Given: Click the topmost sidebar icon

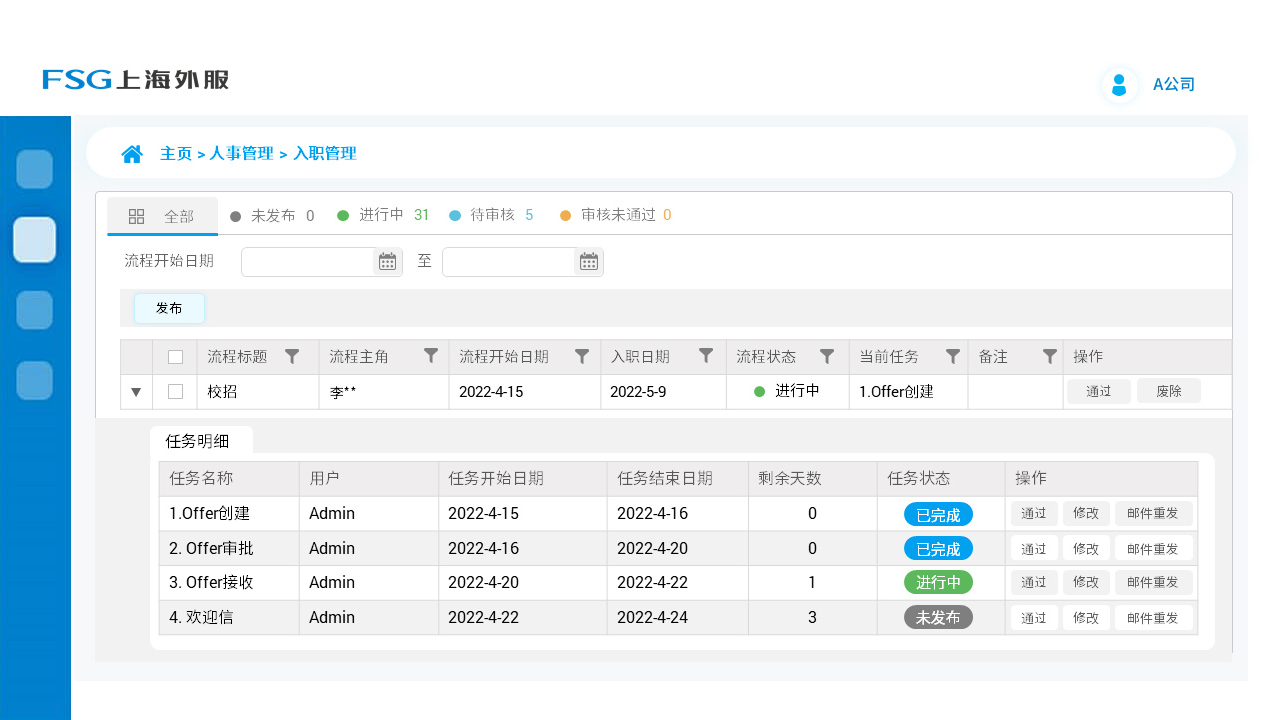Looking at the screenshot, I should pyautogui.click(x=34, y=169).
